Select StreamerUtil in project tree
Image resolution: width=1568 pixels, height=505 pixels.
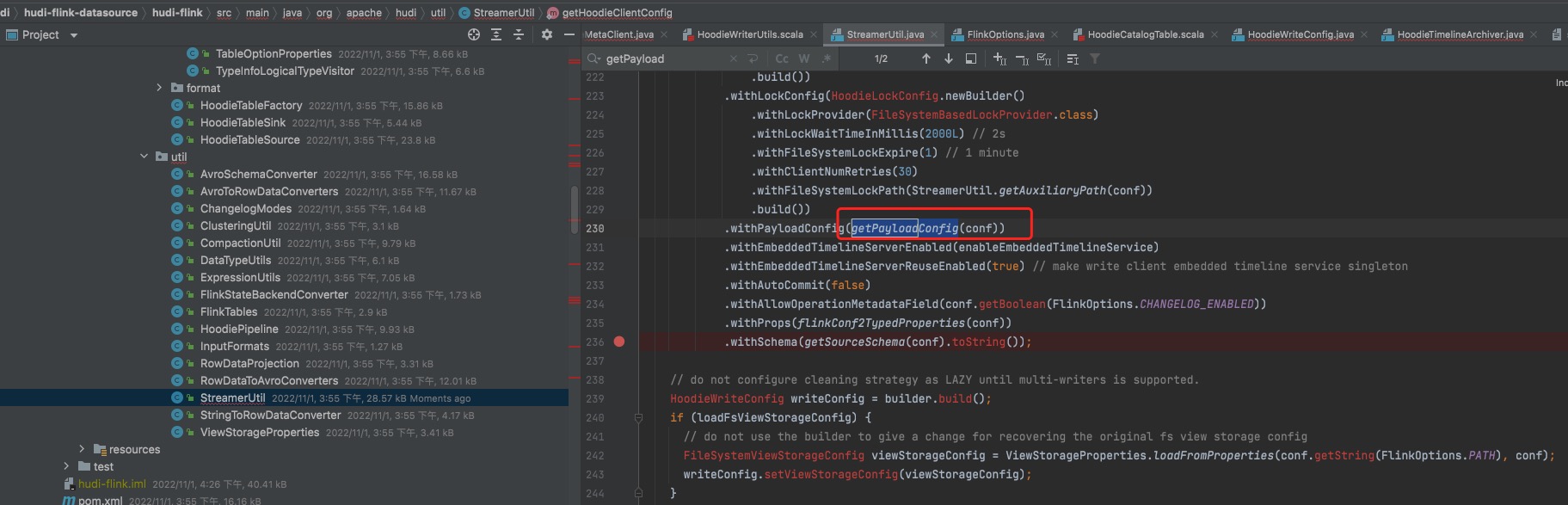tap(232, 397)
